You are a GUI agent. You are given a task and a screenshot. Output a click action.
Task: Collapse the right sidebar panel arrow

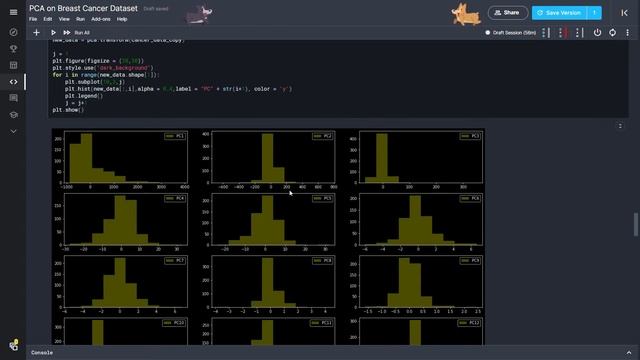[x=624, y=13]
